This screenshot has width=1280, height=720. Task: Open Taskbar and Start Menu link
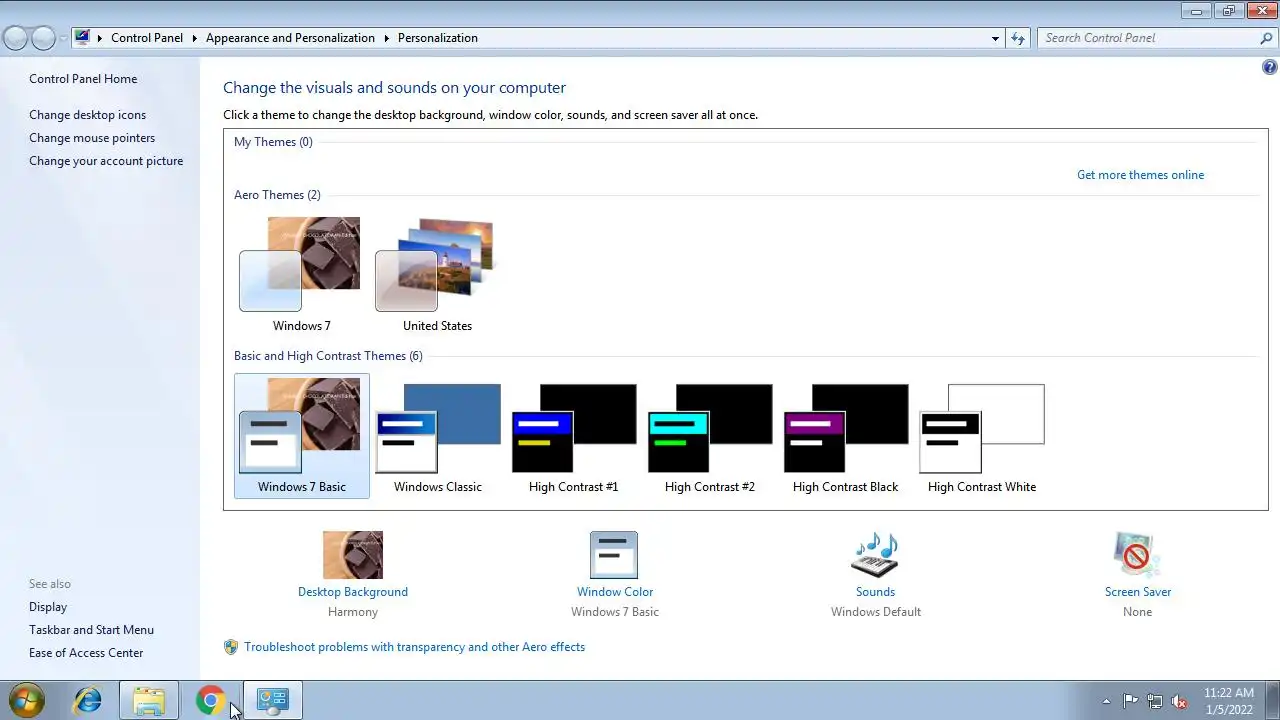coord(91,630)
